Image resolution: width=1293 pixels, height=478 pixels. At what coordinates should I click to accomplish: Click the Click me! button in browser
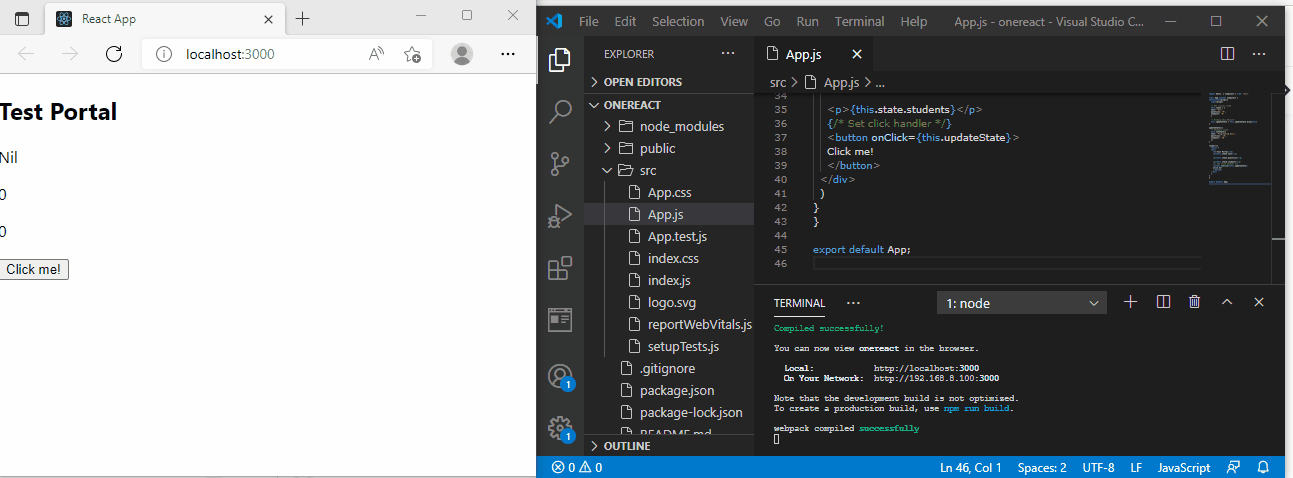click(33, 269)
